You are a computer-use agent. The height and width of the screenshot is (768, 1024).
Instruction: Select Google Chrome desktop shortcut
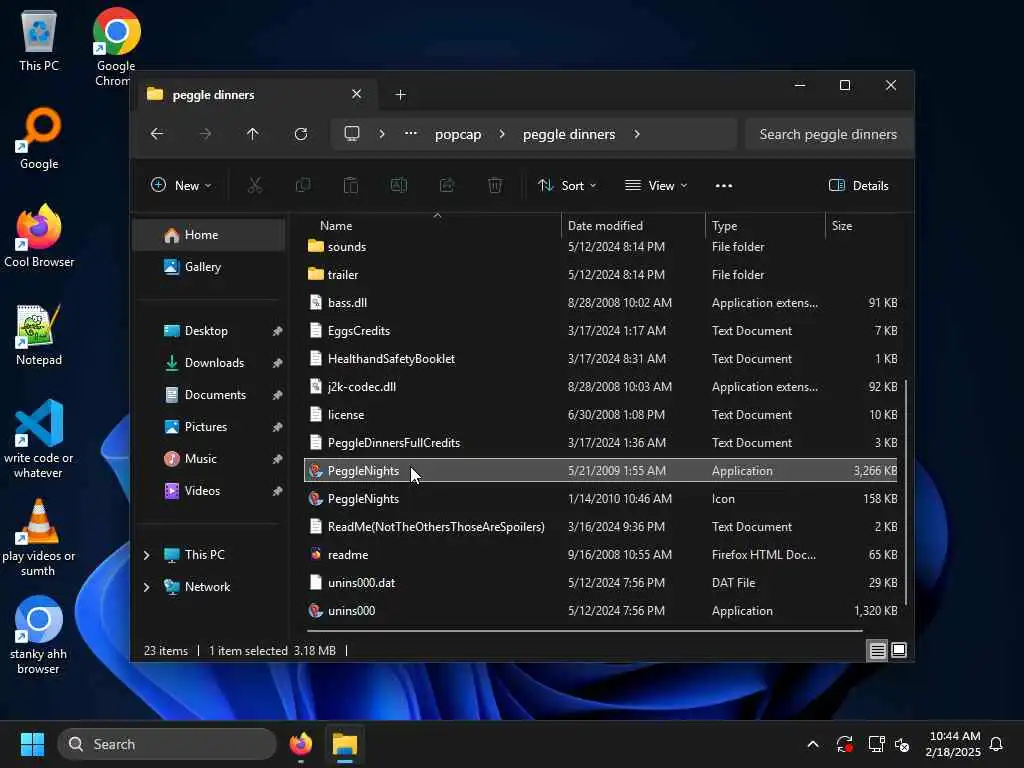click(116, 46)
